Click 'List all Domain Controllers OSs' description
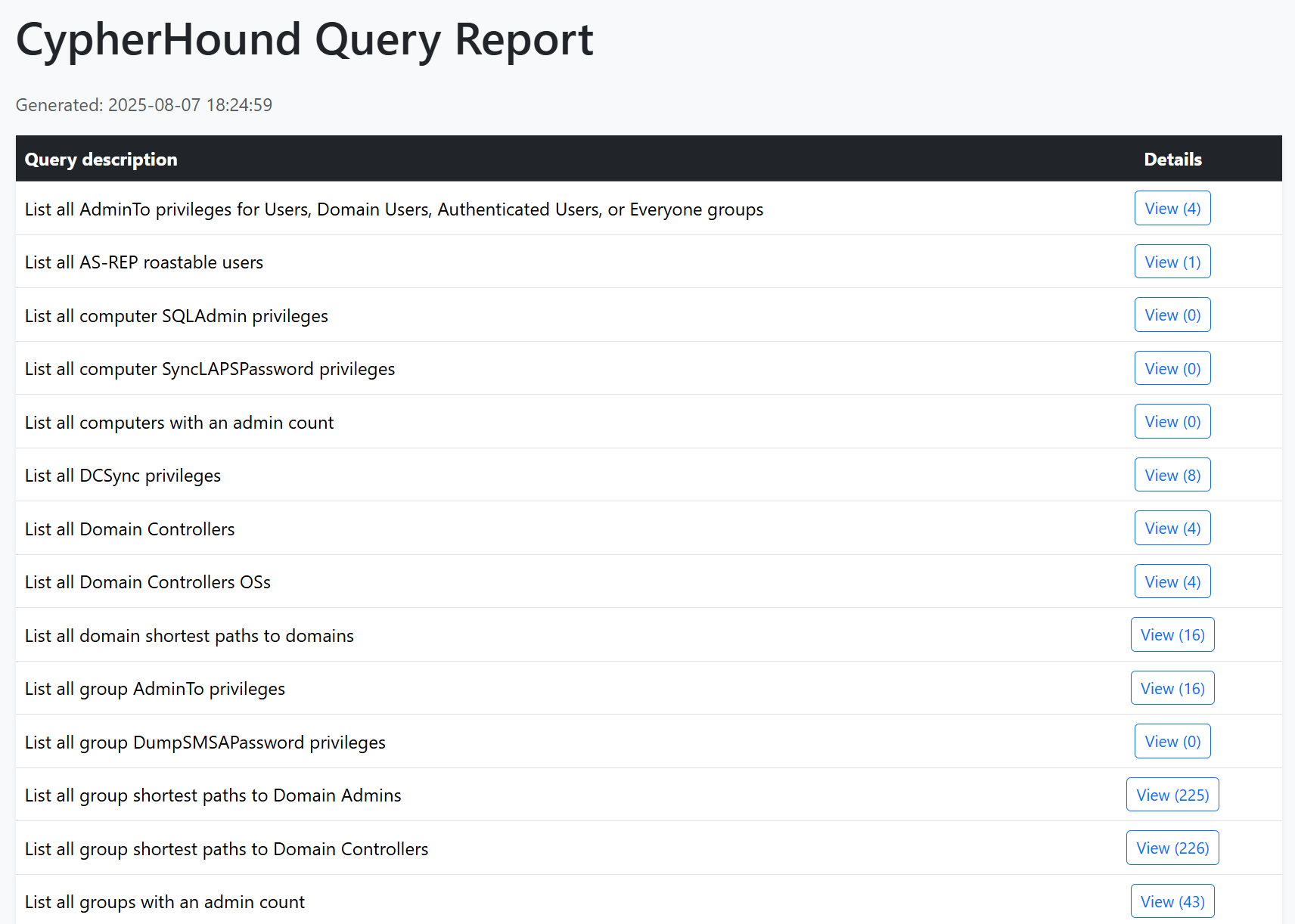 coord(148,582)
